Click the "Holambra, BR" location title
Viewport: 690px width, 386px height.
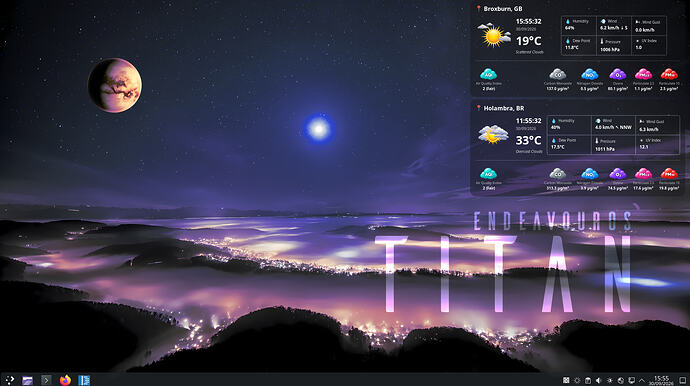[503, 108]
